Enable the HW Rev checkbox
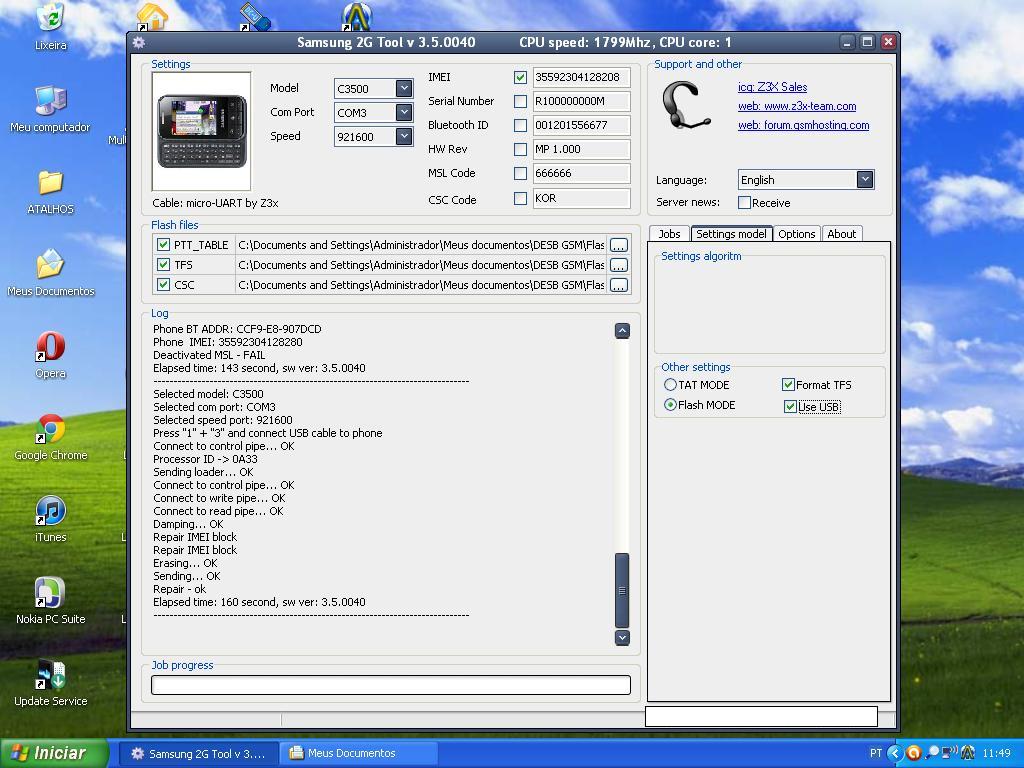Image resolution: width=1024 pixels, height=768 pixels. [520, 149]
